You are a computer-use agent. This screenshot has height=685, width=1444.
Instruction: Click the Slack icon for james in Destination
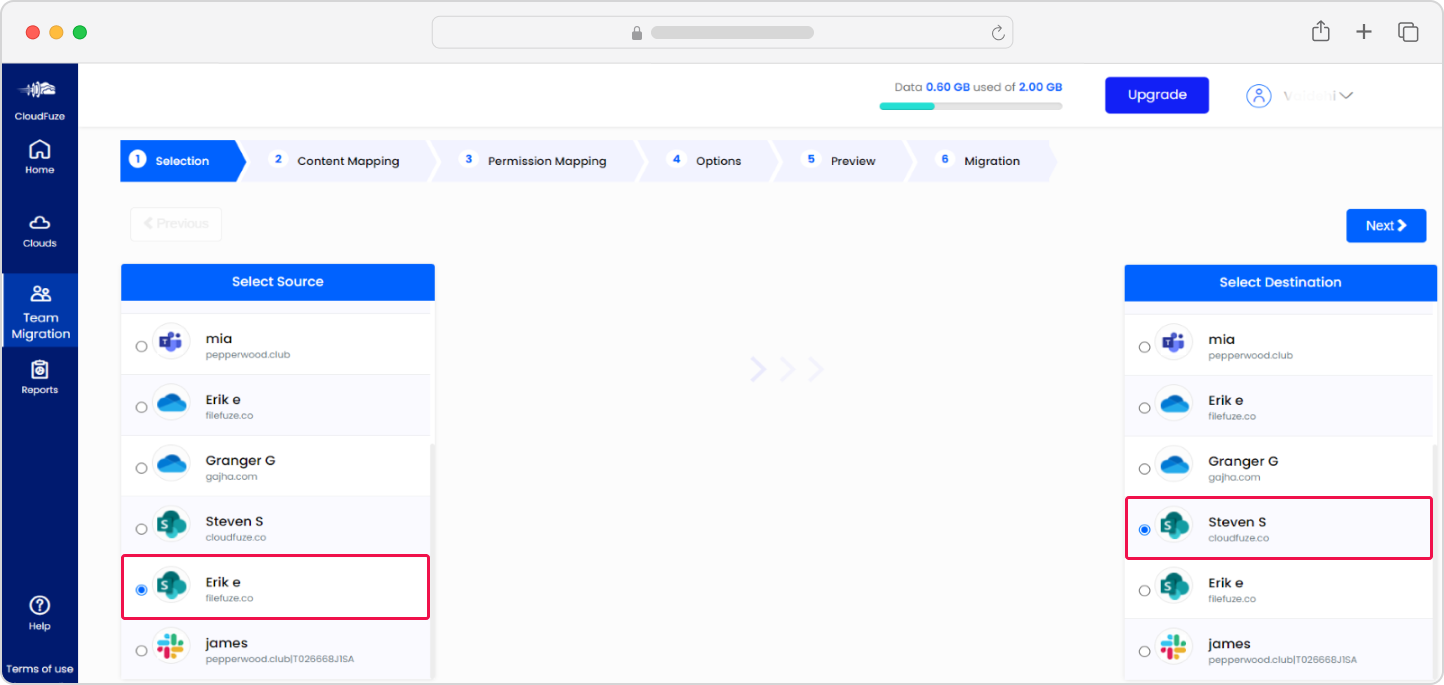pos(1174,648)
